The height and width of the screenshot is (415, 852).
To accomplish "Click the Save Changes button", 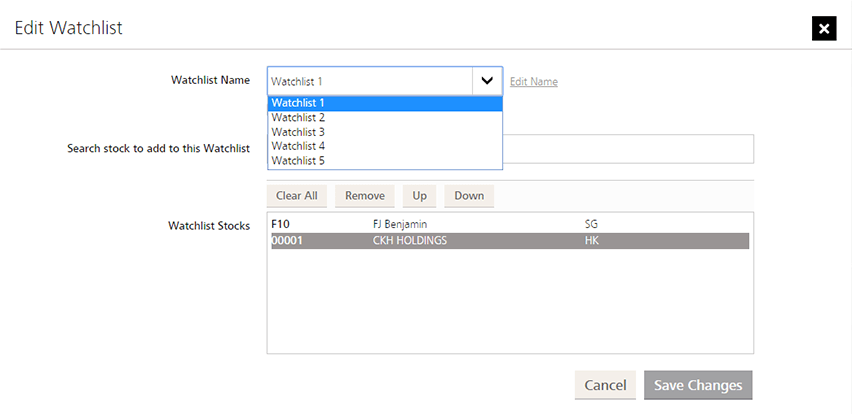I will coord(698,385).
